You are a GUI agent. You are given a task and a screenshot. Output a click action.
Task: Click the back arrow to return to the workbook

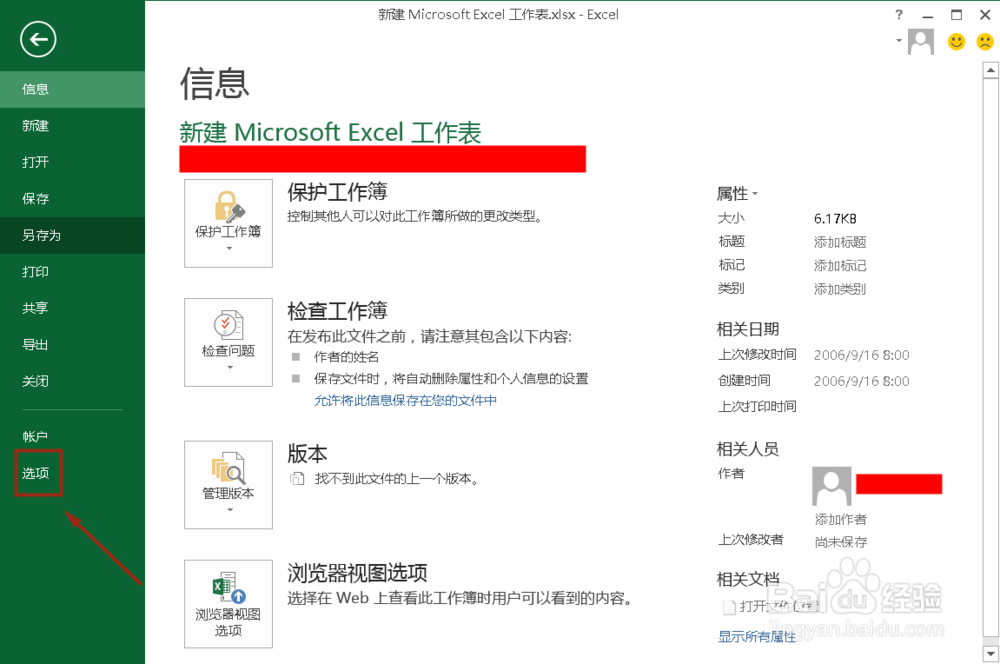[x=38, y=40]
